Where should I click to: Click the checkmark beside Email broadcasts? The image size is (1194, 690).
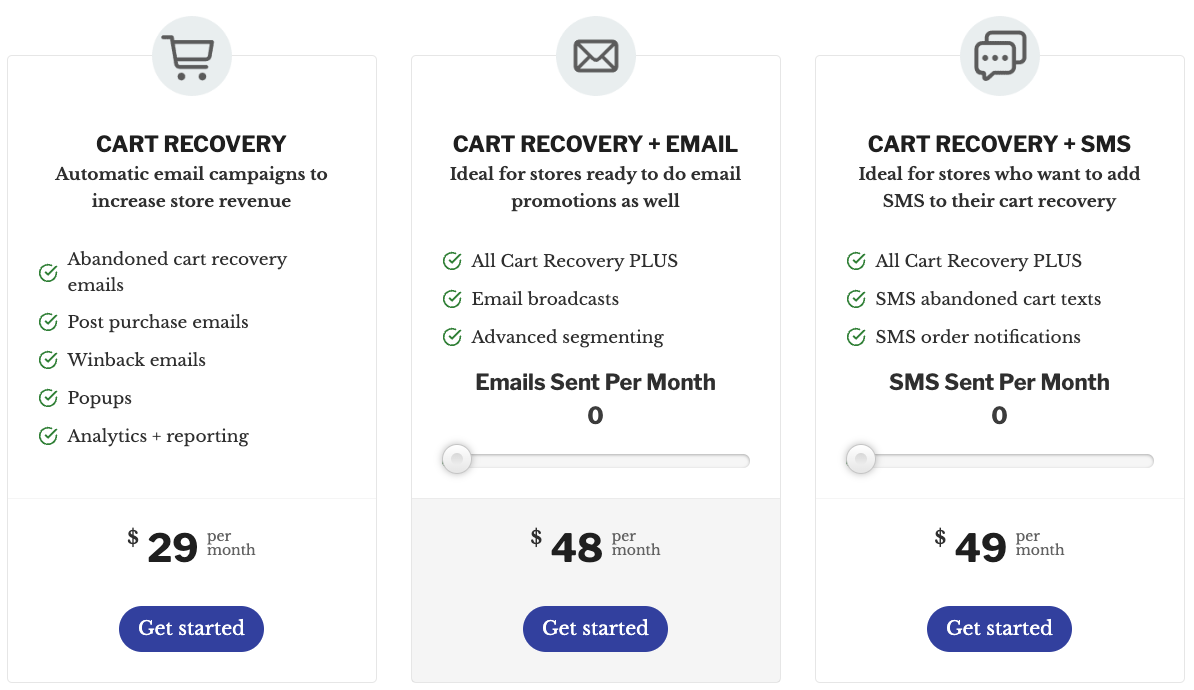click(x=451, y=299)
